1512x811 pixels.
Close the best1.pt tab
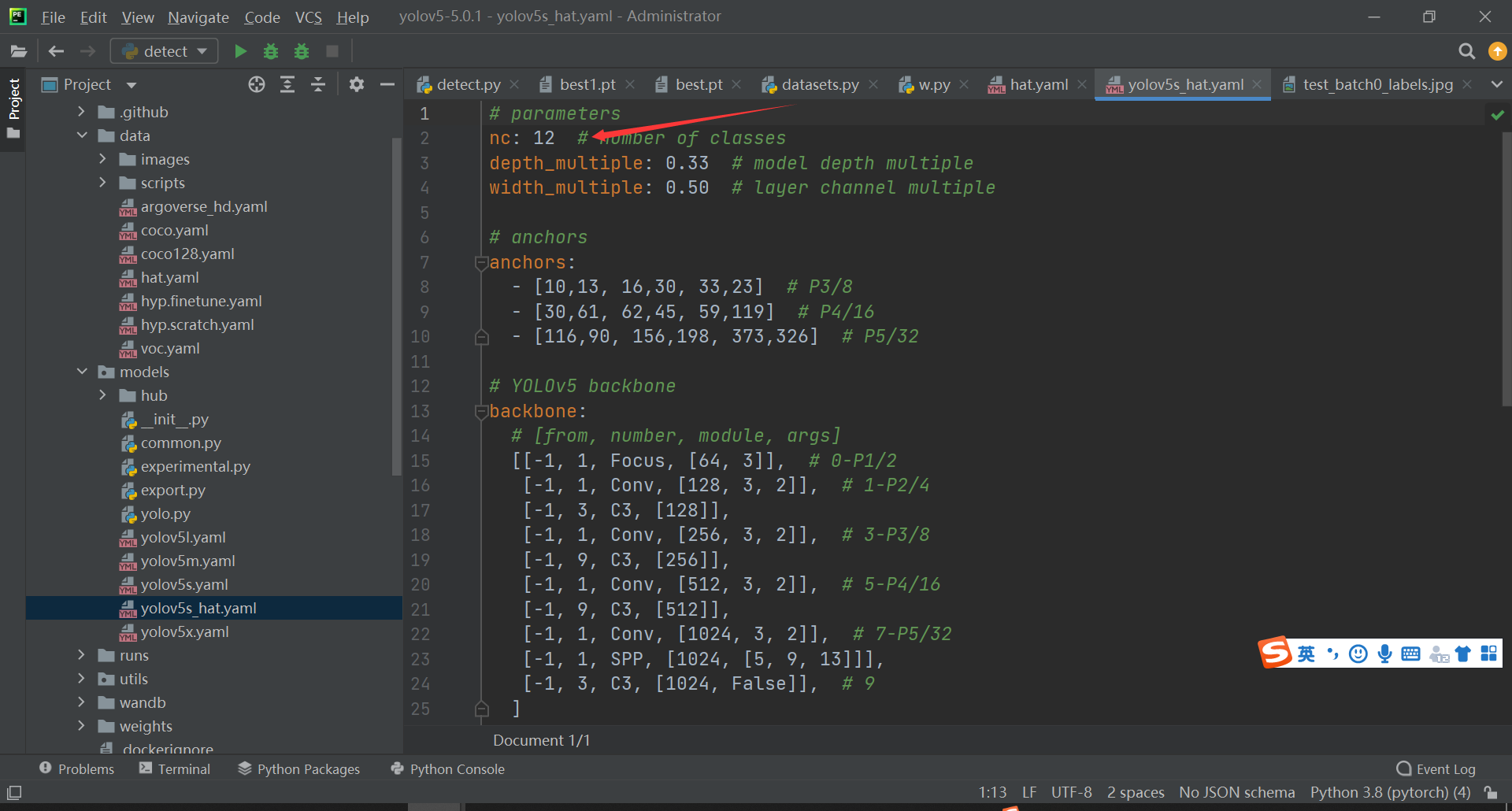(630, 84)
